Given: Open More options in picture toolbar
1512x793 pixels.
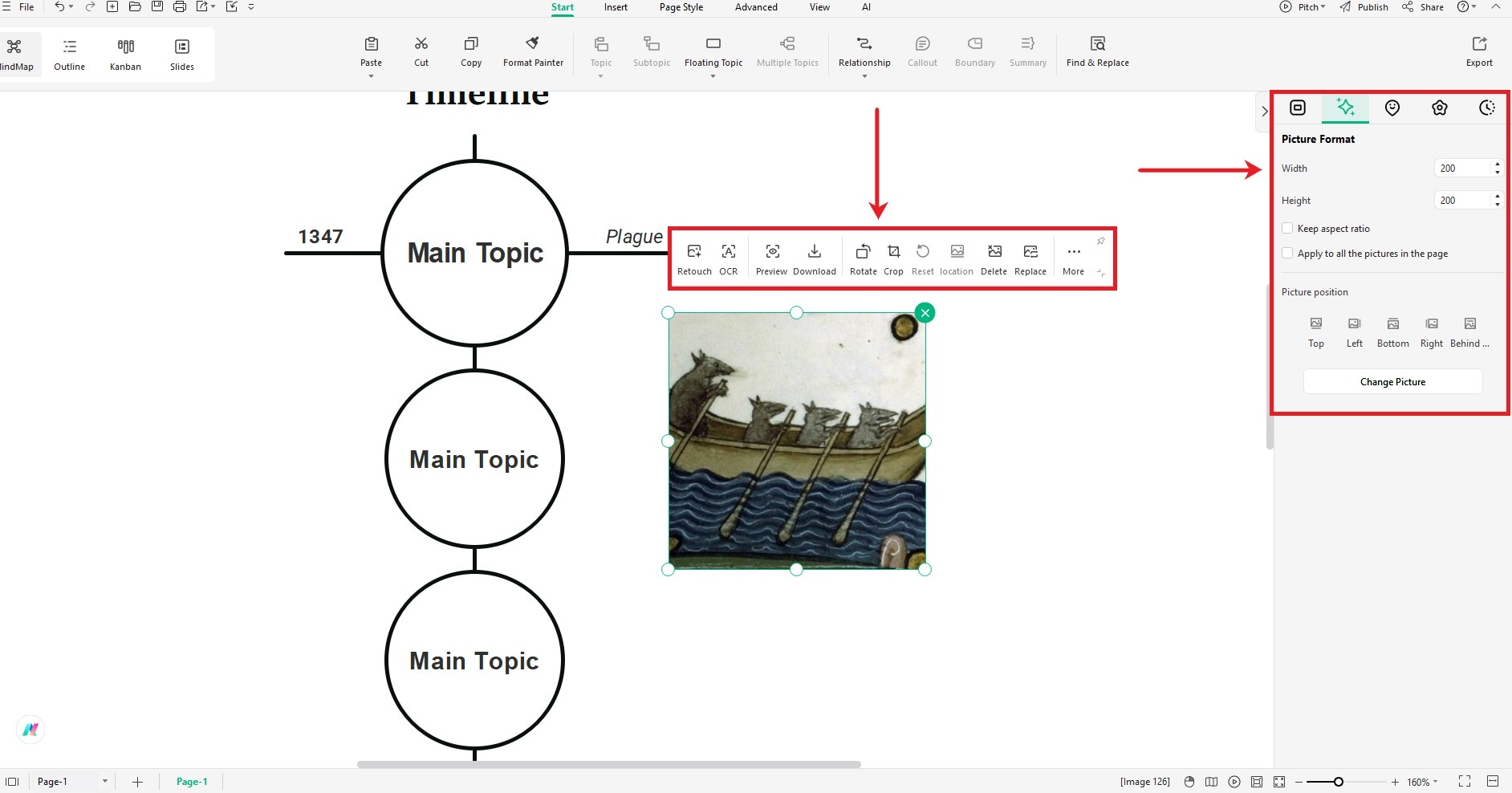Looking at the screenshot, I should (1073, 259).
